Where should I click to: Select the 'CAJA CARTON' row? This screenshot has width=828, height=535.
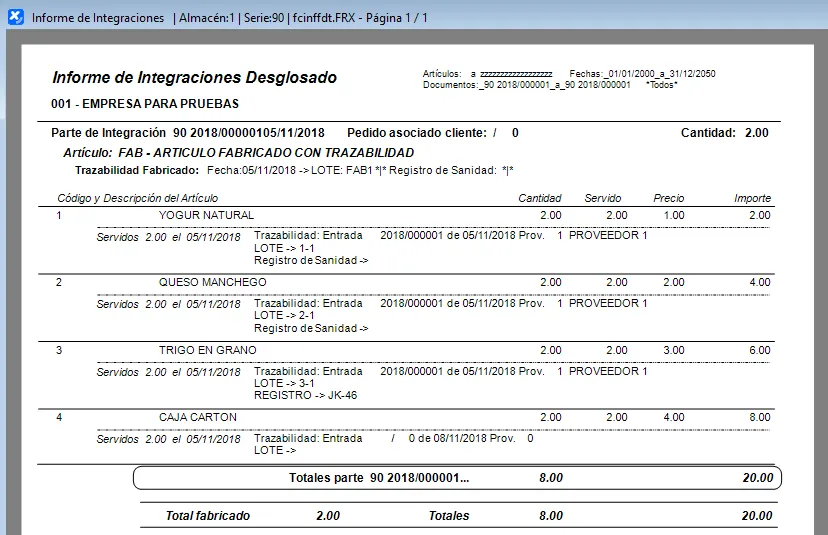point(197,417)
